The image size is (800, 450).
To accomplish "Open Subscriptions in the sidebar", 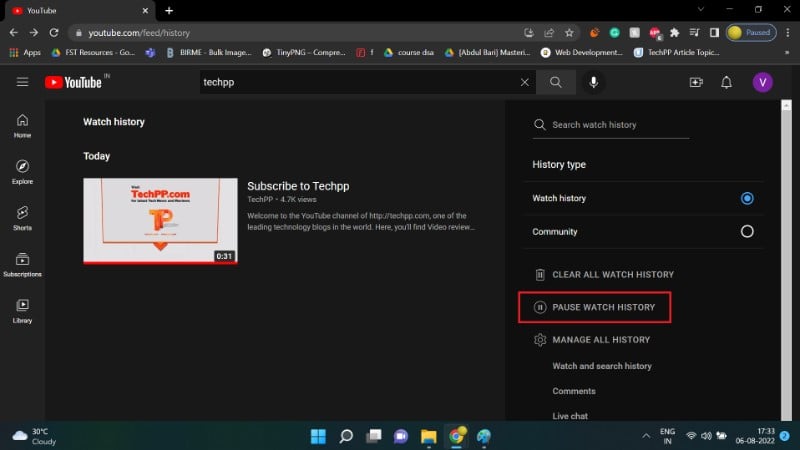I will tap(22, 265).
